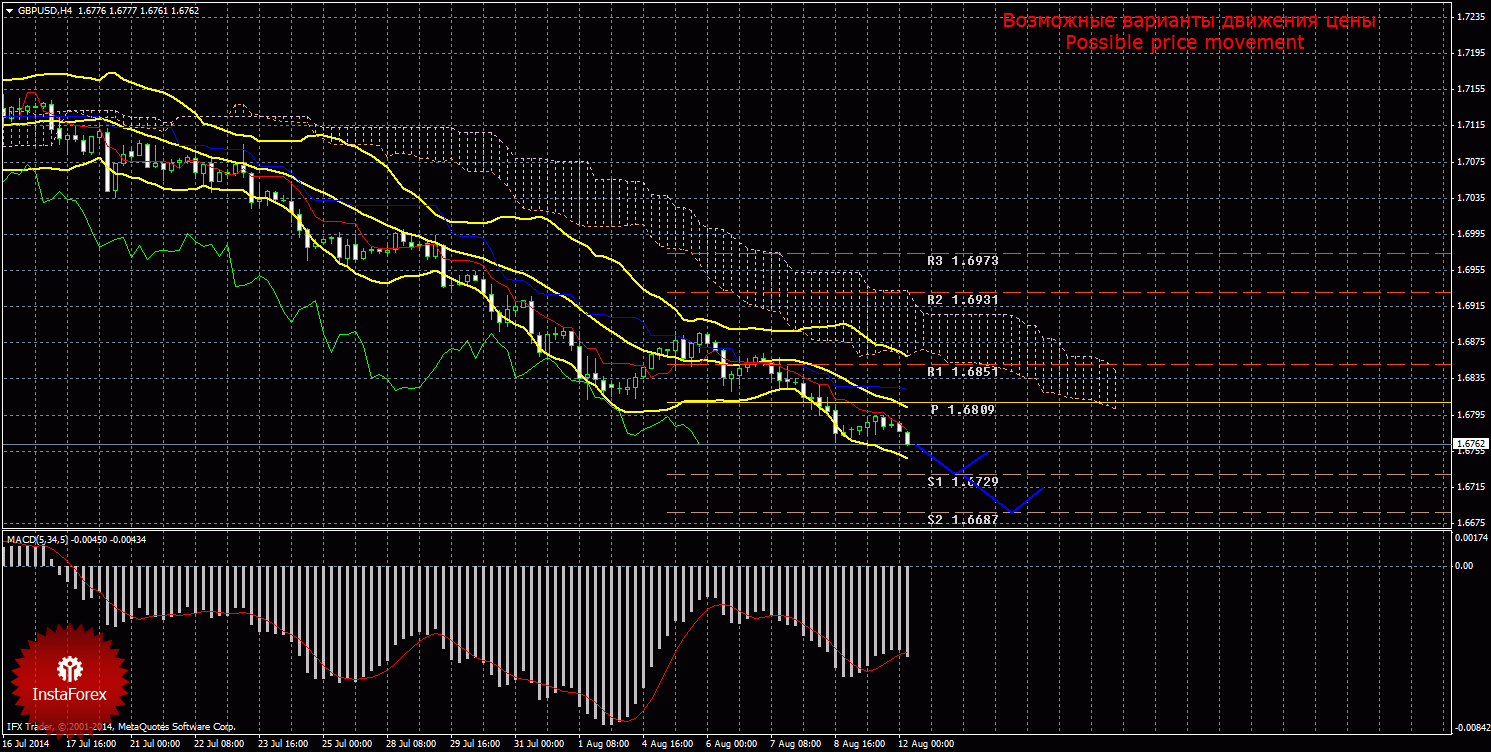1491x752 pixels.
Task: Click the R3 1.6973 resistance label
Action: coord(962,260)
